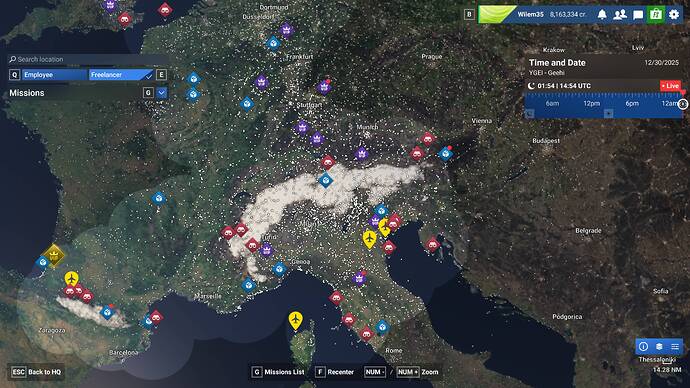Click the Budapest city label

coord(546,141)
